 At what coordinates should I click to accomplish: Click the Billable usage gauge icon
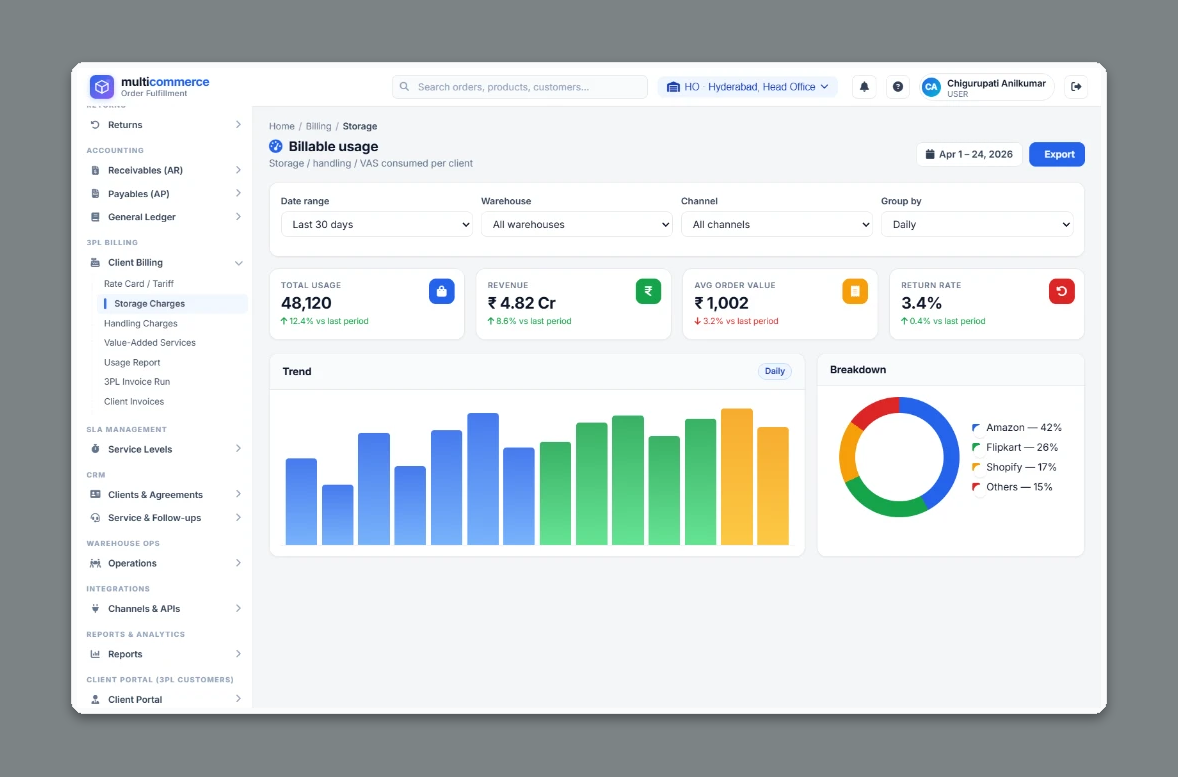click(276, 146)
